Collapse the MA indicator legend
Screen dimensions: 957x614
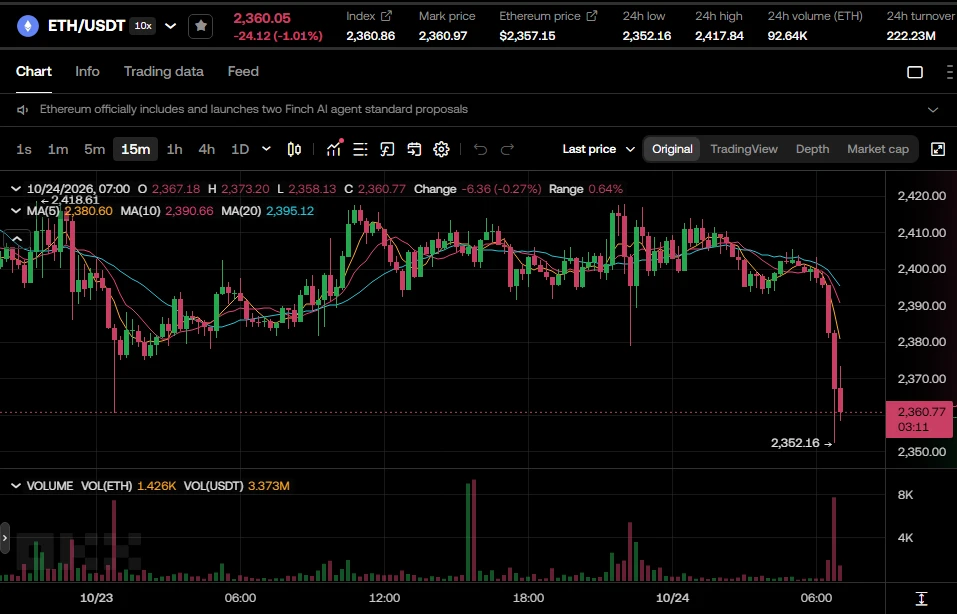click(16, 211)
